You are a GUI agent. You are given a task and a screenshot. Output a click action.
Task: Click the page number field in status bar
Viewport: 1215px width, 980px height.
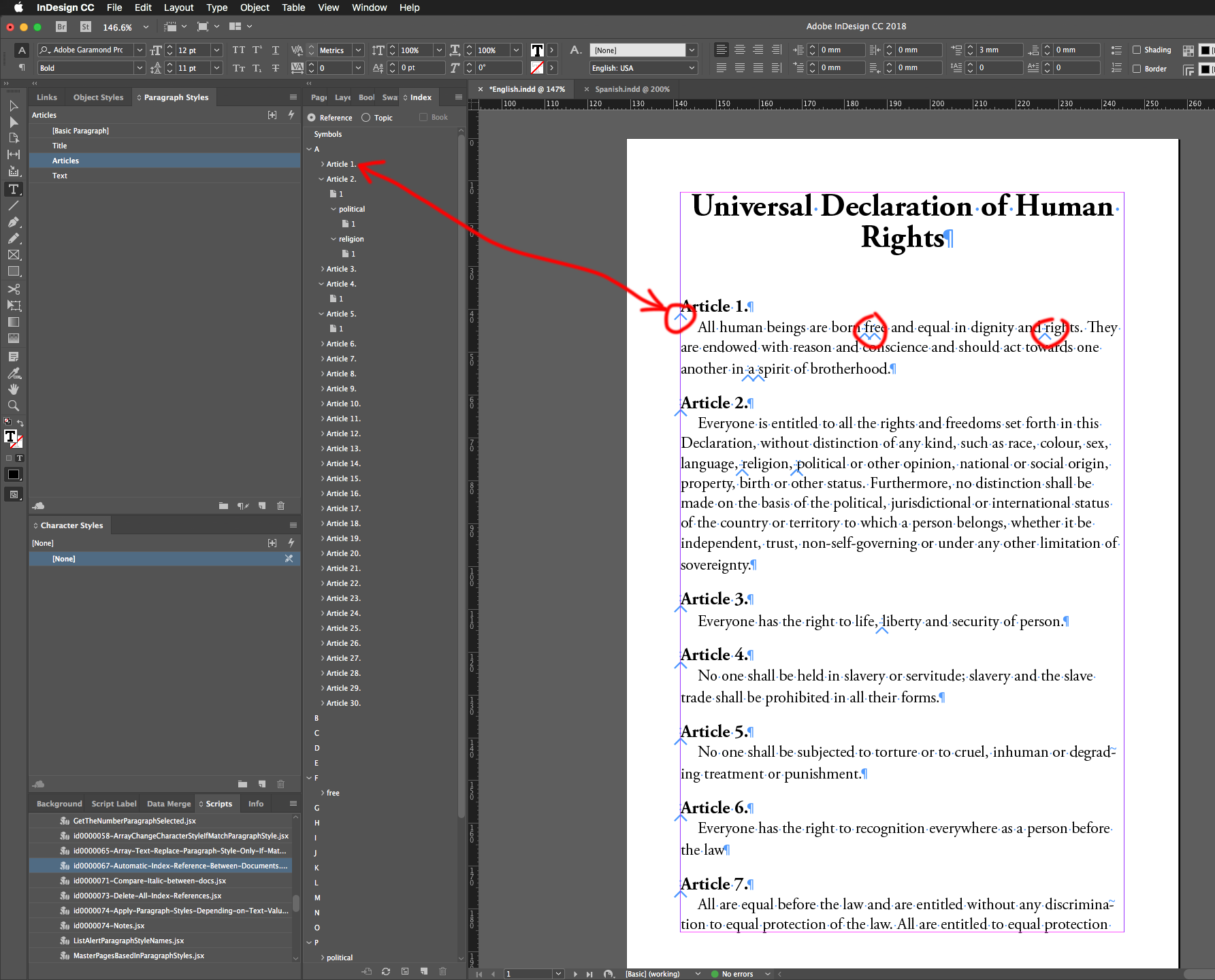528,974
